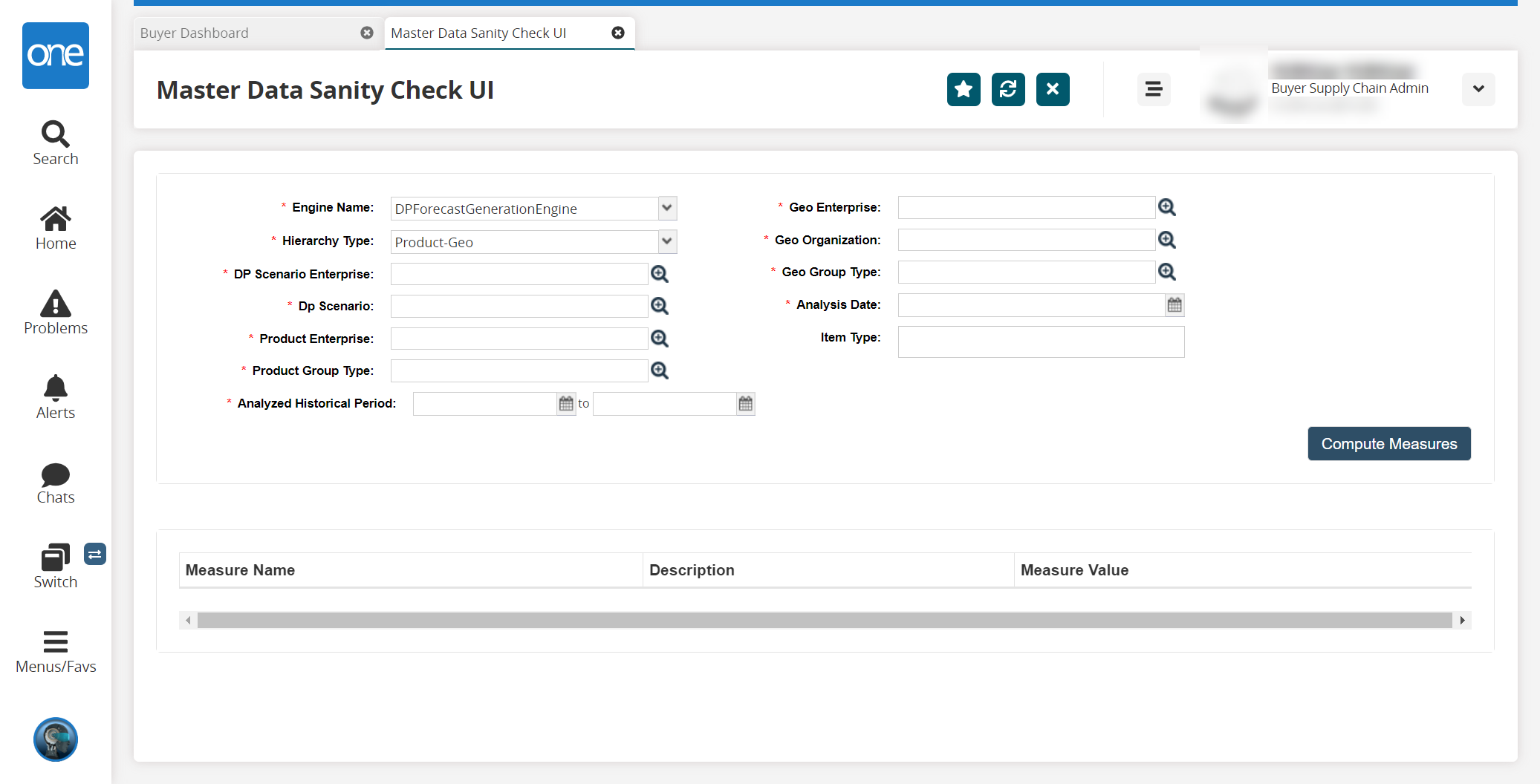Open lookup for DP Scenario Enterprise
The width and height of the screenshot is (1540, 784).
point(660,274)
